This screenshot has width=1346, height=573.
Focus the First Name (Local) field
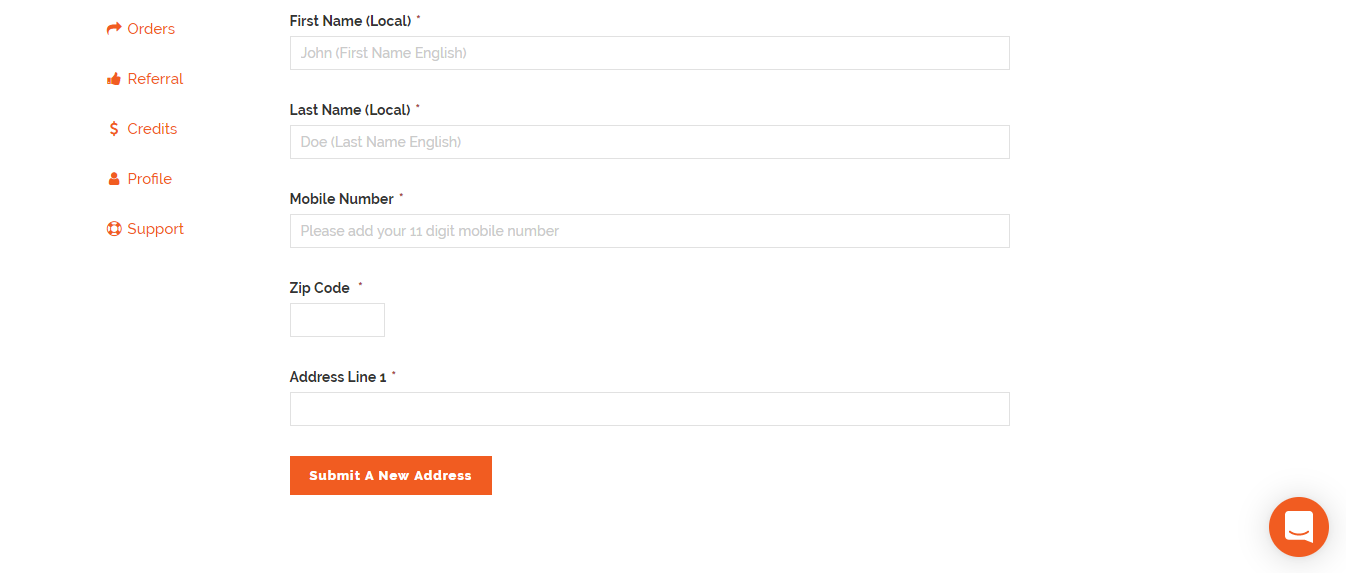point(650,53)
